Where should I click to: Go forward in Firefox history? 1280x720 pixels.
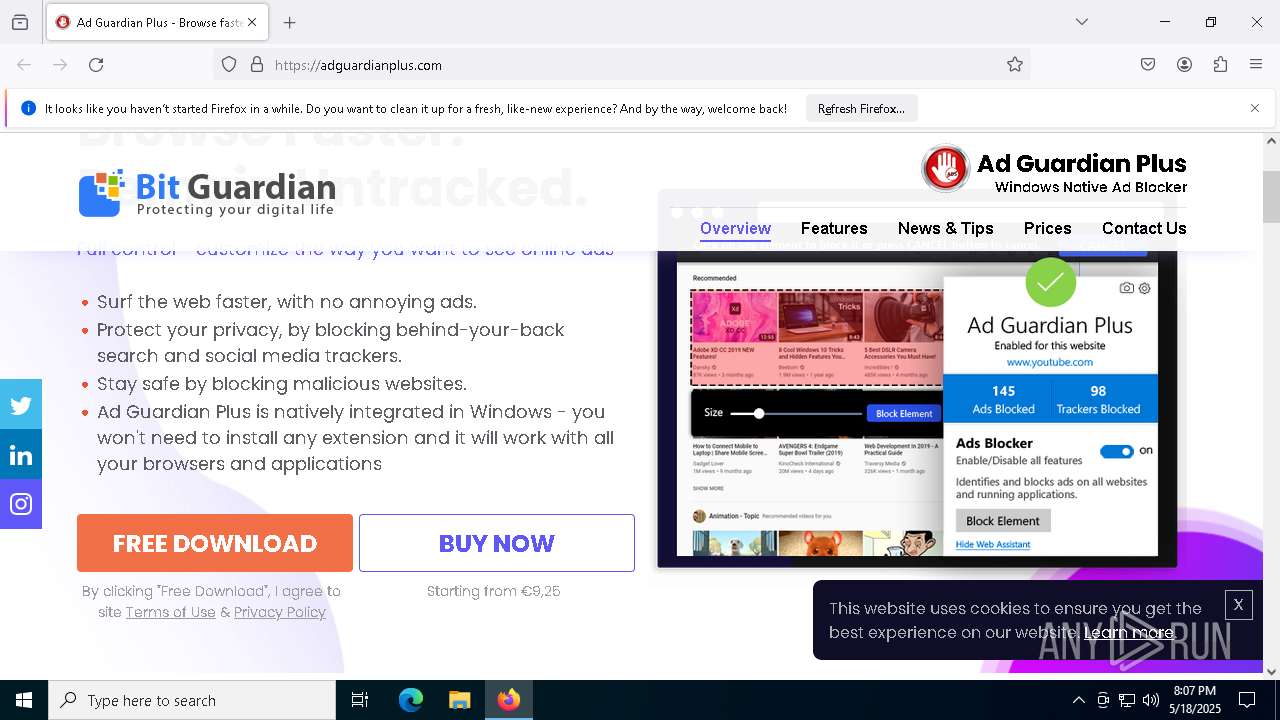(x=60, y=65)
